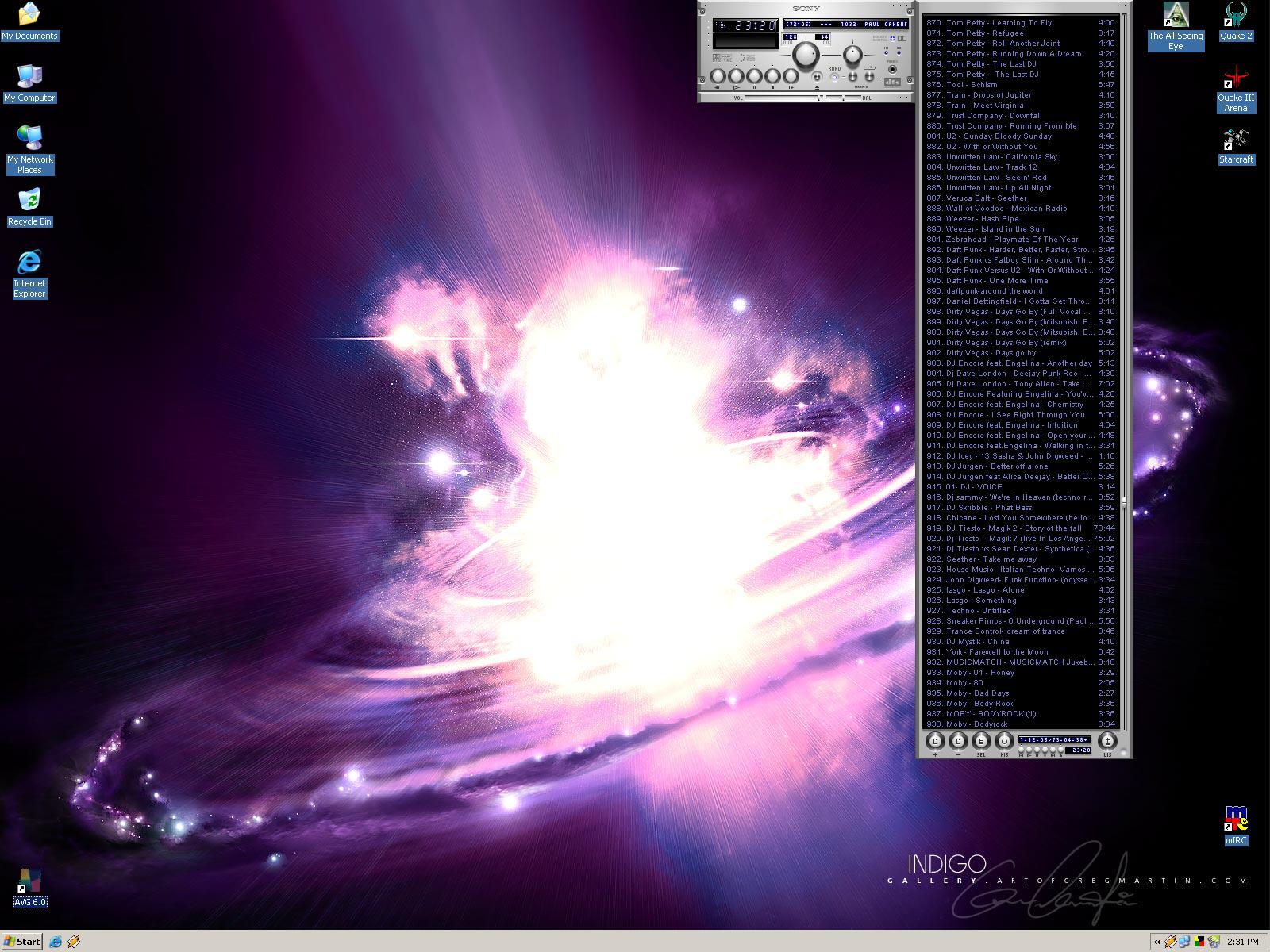This screenshot has width=1270, height=952.
Task: Select 'DJ Encore - I See Right Through You'
Action: click(x=1021, y=415)
